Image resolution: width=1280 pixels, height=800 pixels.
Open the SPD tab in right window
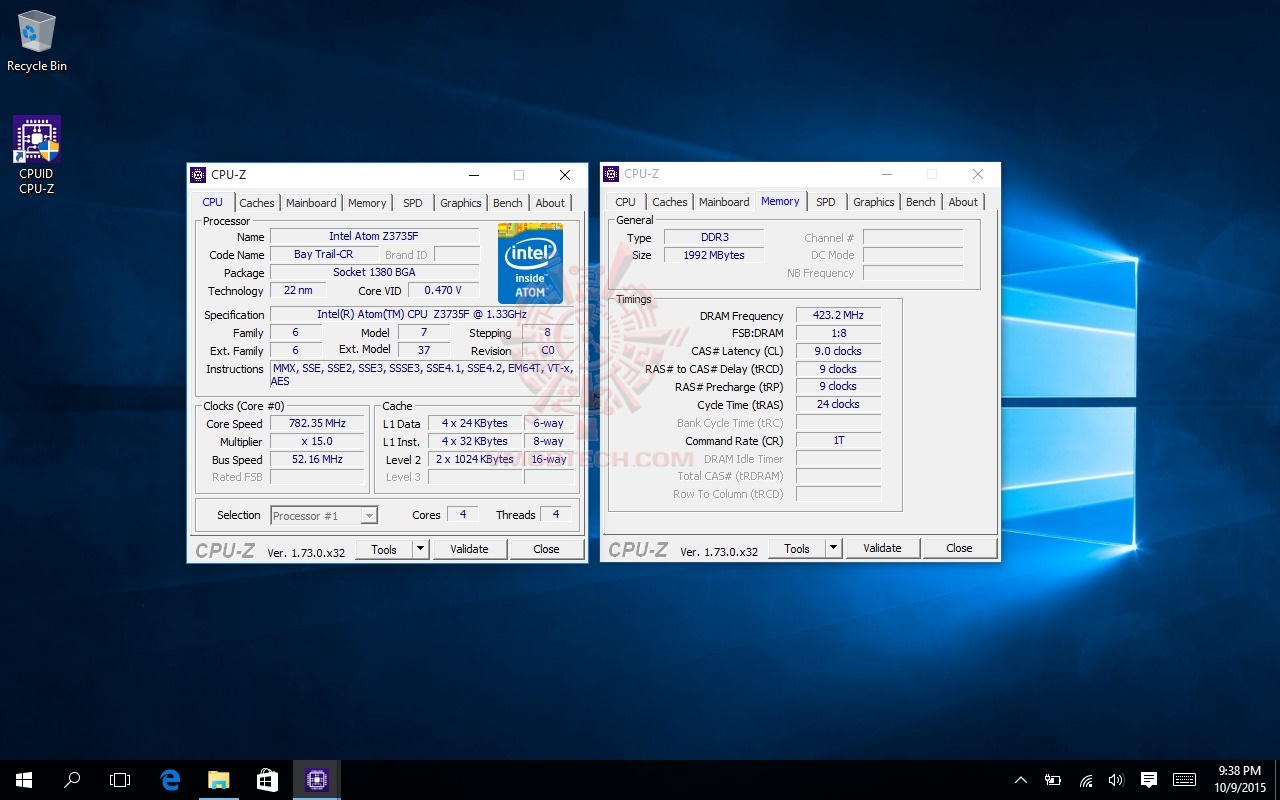tap(825, 202)
